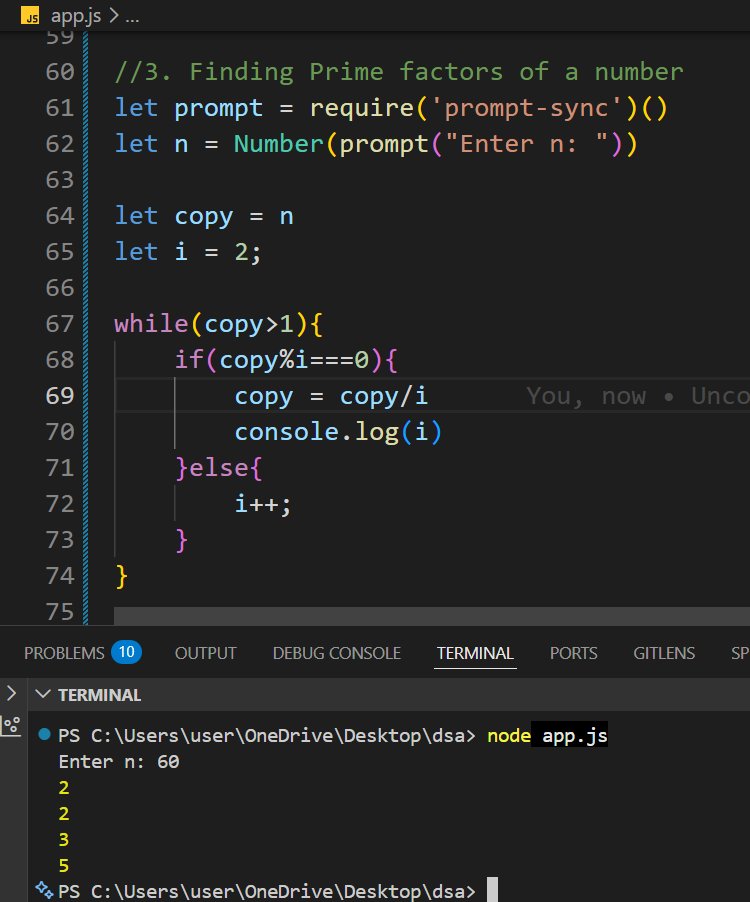Switch to the PROBLEMS tab
Viewport: 750px width, 902px height.
(x=64, y=653)
